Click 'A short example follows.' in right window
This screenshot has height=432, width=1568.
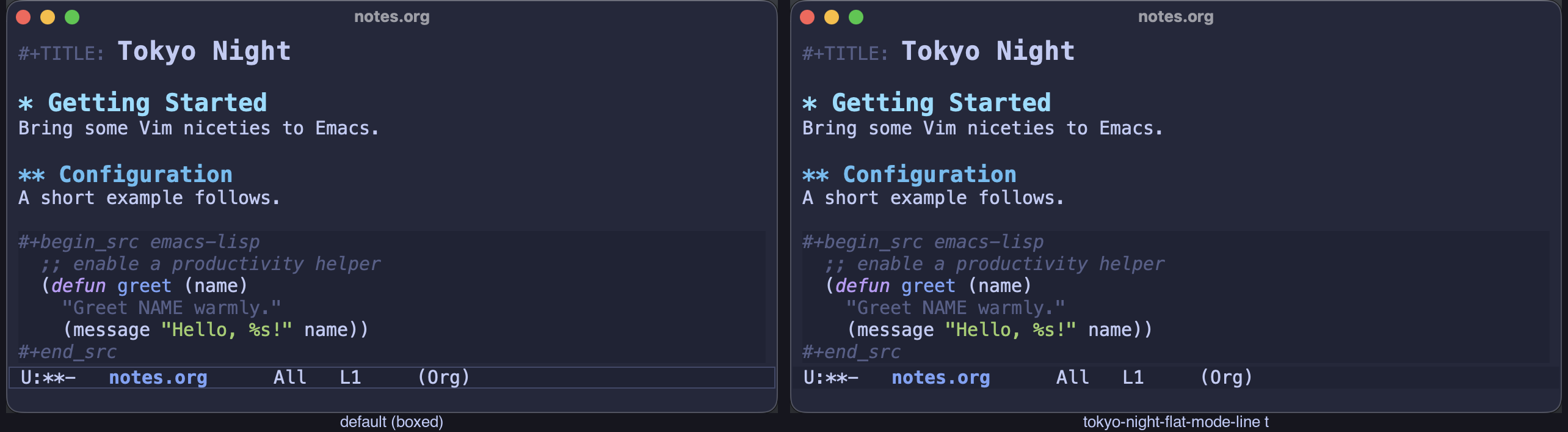(x=933, y=198)
